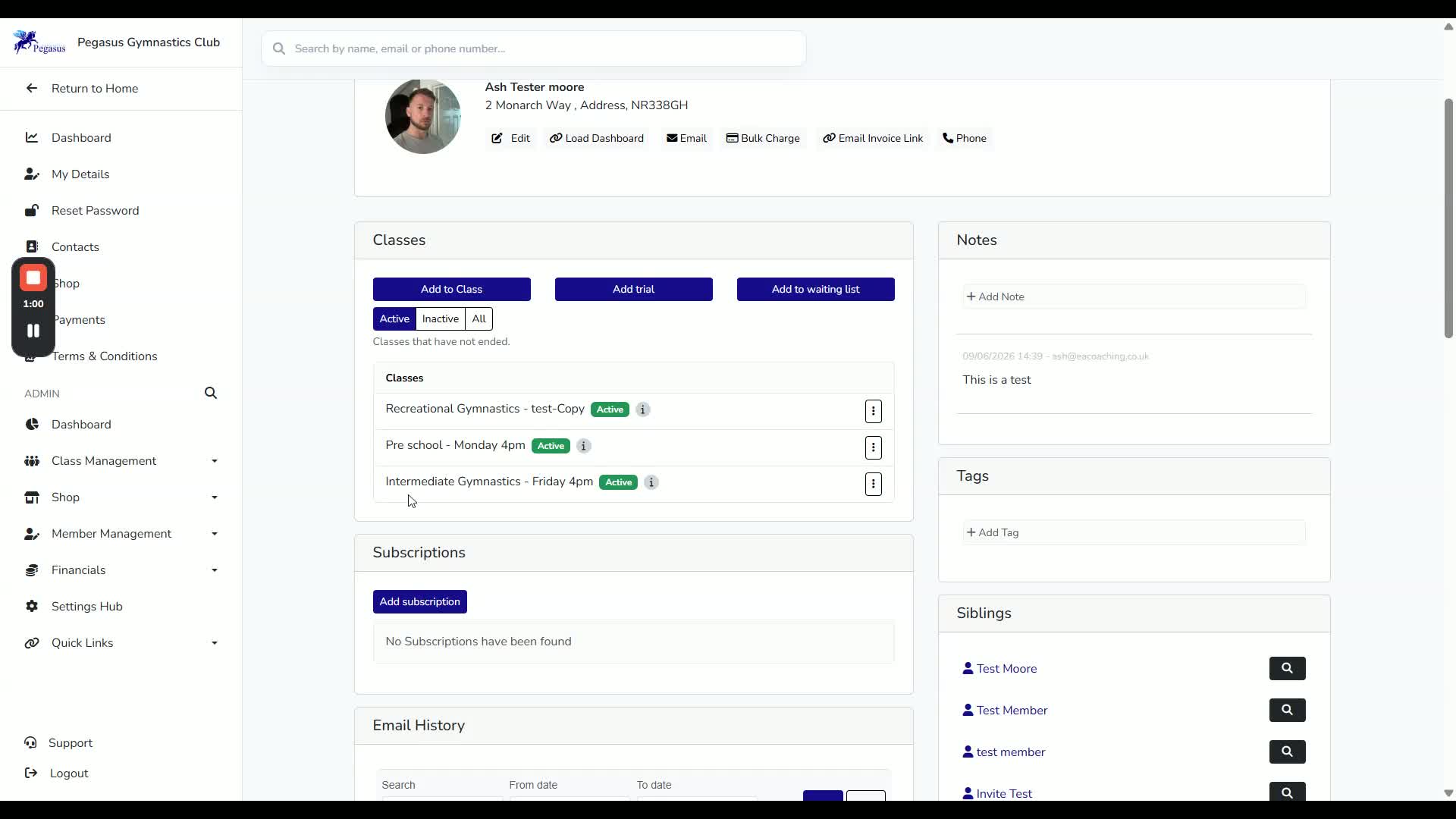The height and width of the screenshot is (819, 1456).
Task: Select Active classes filter
Action: (394, 318)
